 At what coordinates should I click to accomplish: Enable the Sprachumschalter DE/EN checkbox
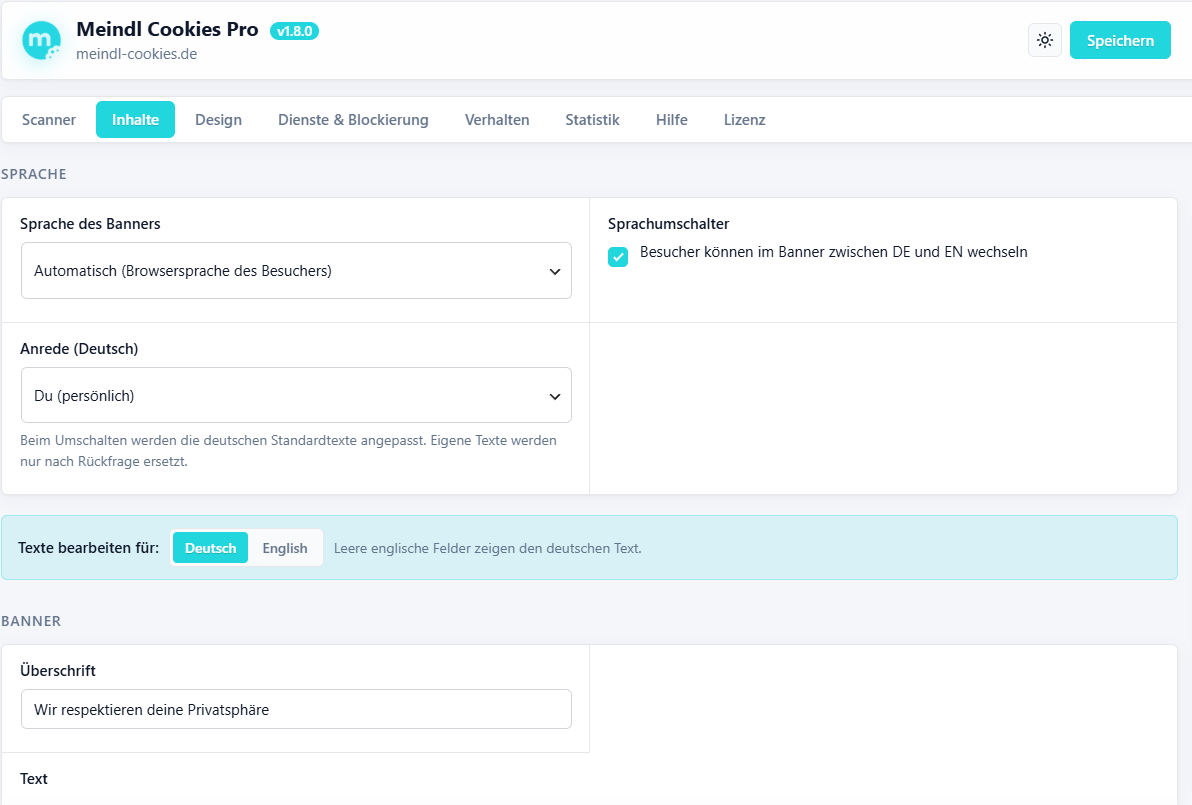point(618,257)
